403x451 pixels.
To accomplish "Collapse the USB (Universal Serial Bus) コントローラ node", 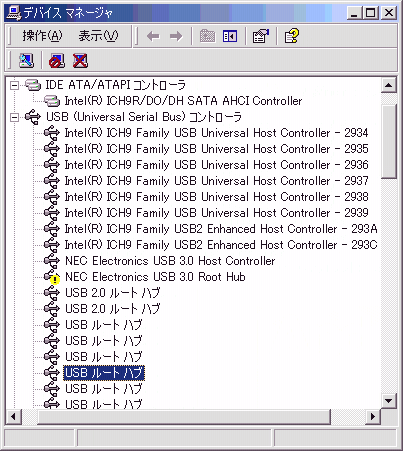I will 14,117.
